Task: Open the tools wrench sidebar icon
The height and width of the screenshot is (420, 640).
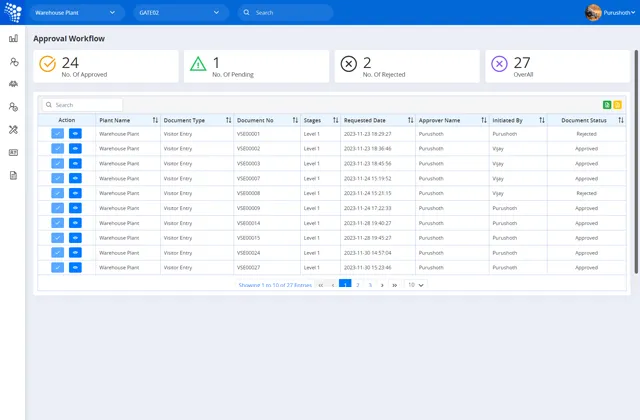Action: 13,130
